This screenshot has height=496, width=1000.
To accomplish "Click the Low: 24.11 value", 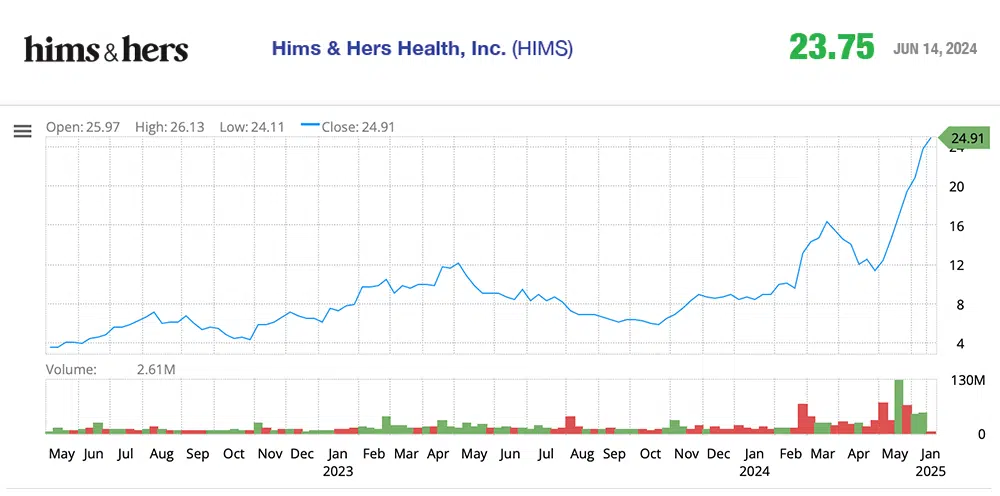I will pos(253,127).
